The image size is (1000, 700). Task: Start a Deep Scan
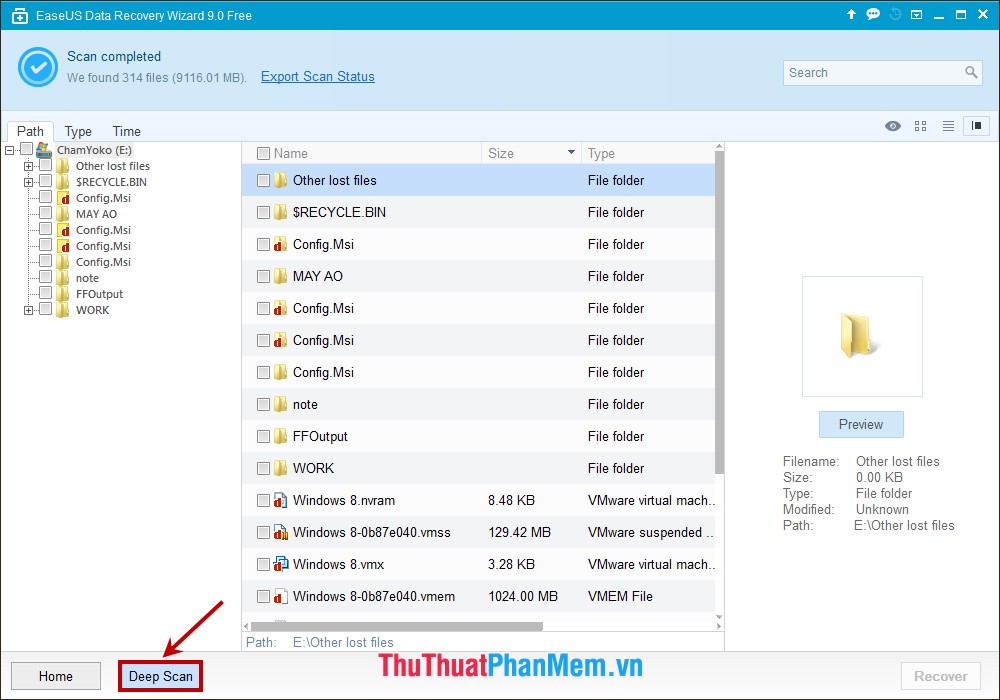point(160,676)
